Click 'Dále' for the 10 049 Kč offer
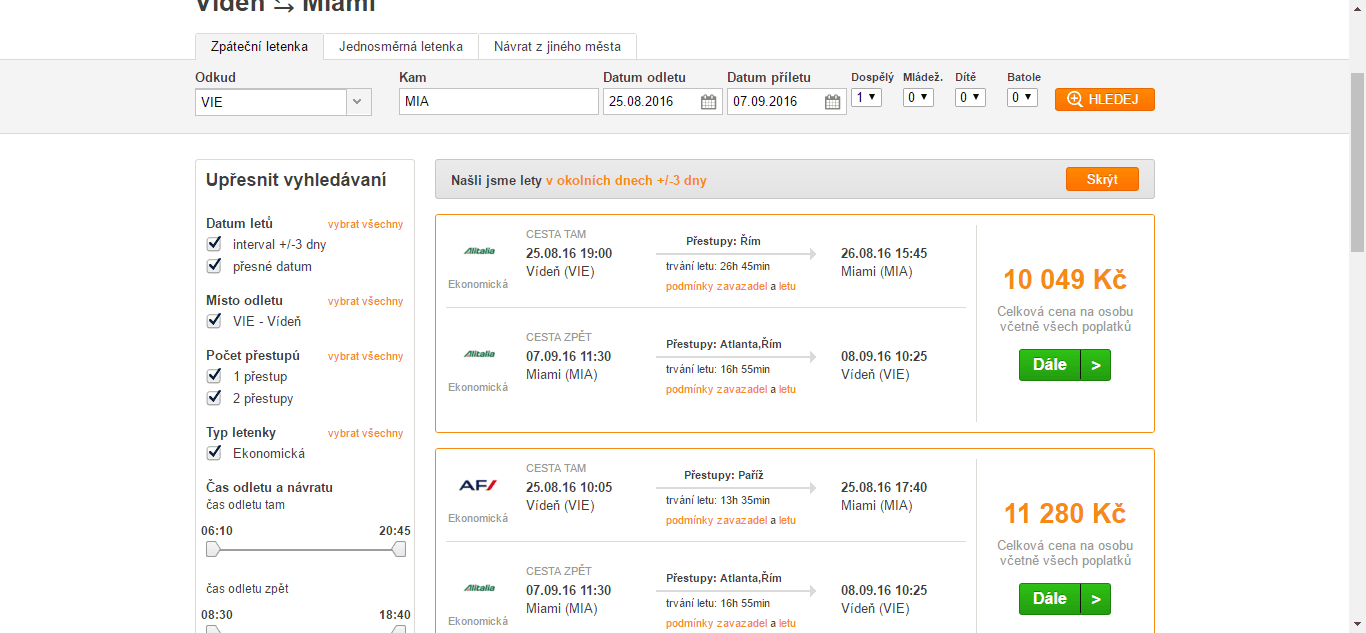Viewport: 1366px width, 633px height. (x=1064, y=365)
